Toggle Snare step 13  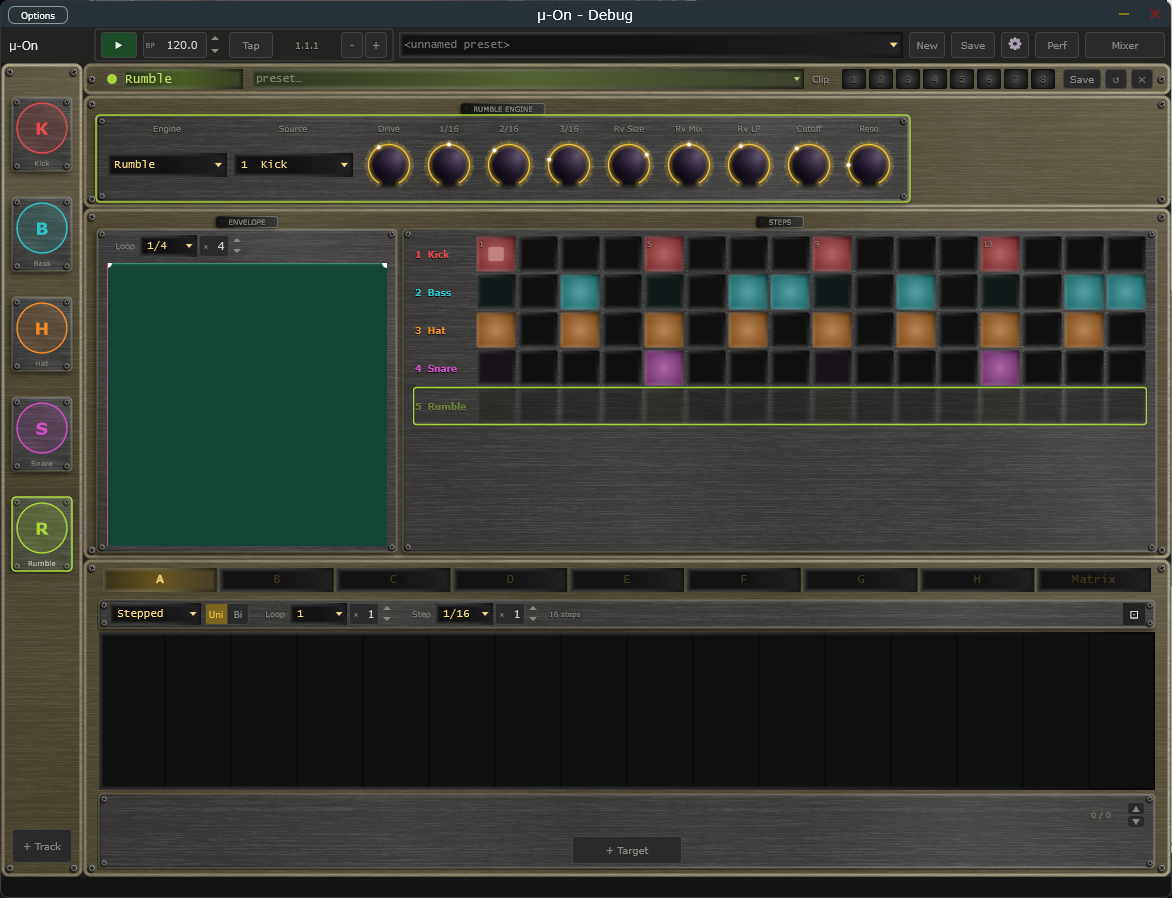click(1000, 369)
